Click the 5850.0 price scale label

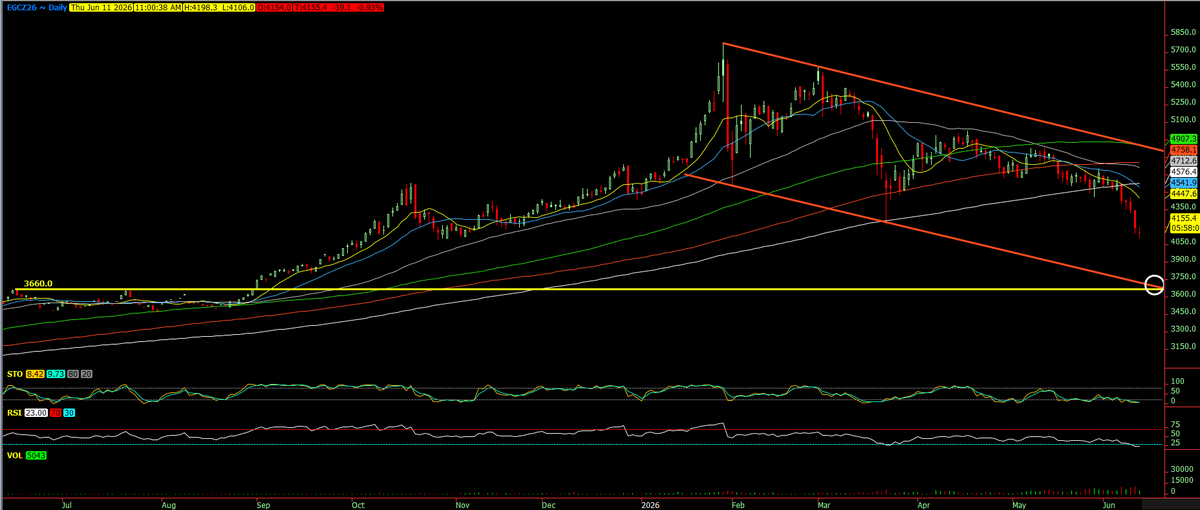pos(1181,32)
